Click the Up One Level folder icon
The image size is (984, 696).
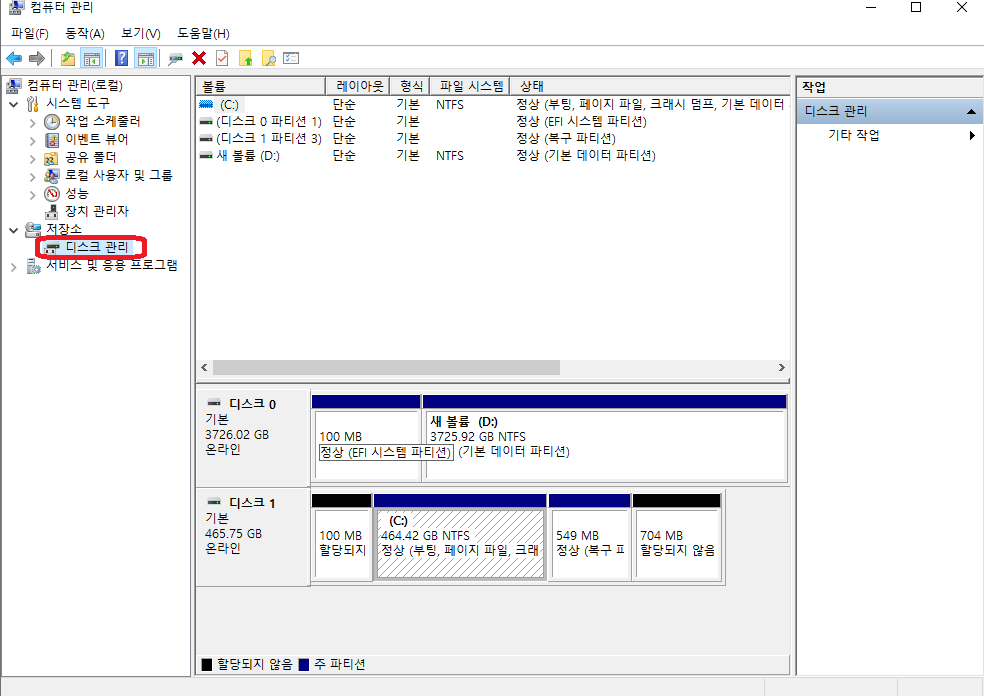click(x=68, y=59)
